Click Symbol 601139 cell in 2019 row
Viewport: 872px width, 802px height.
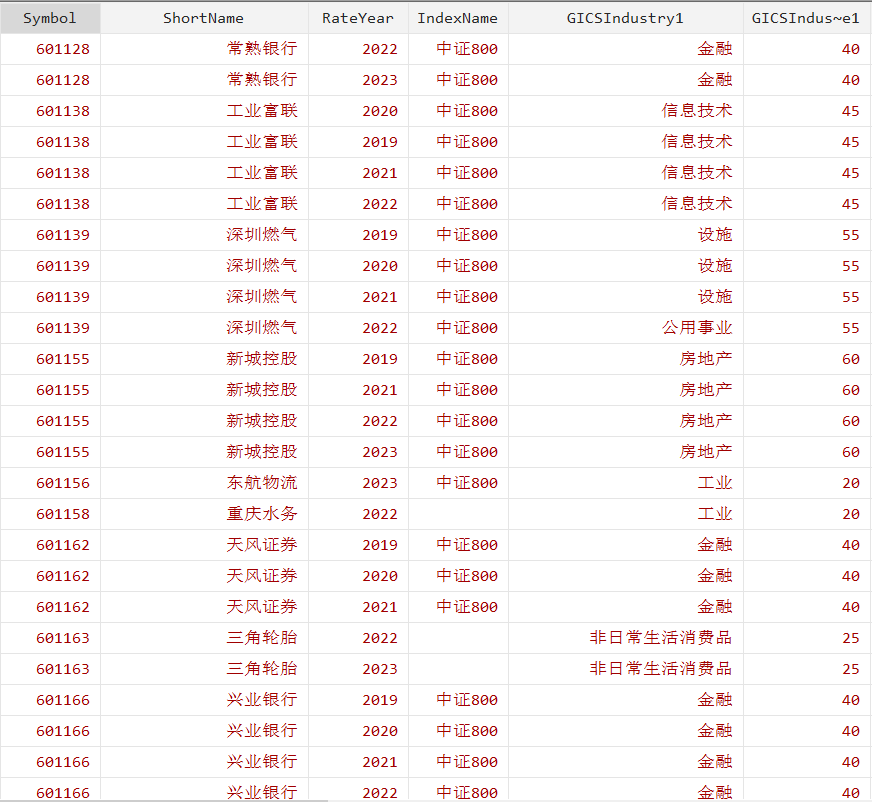click(50, 235)
